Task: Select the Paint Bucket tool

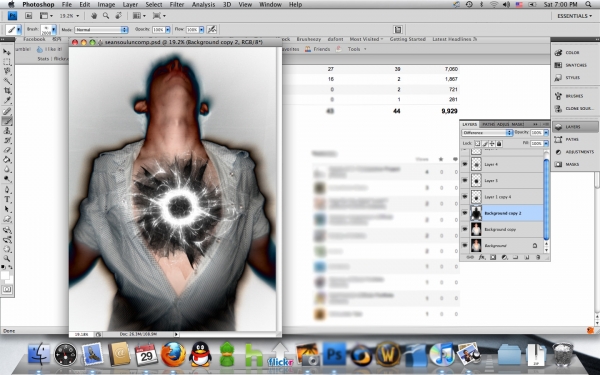Action: click(x=7, y=160)
